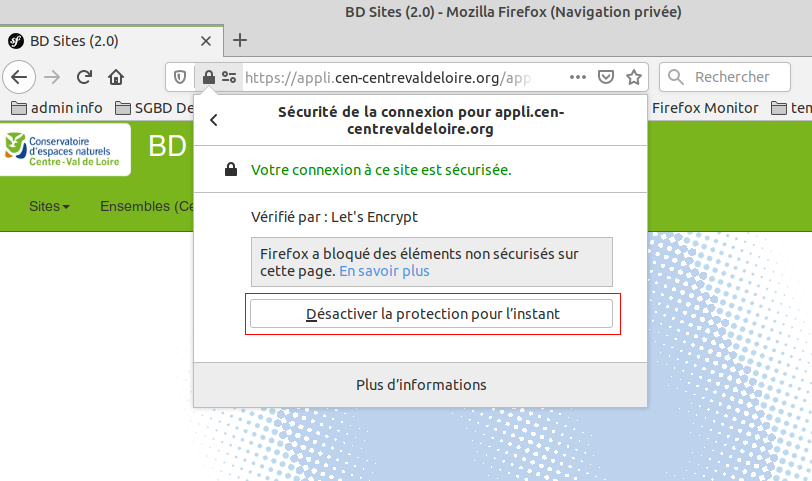Reload the current page
Screen dimensions: 812x481
coord(85,77)
